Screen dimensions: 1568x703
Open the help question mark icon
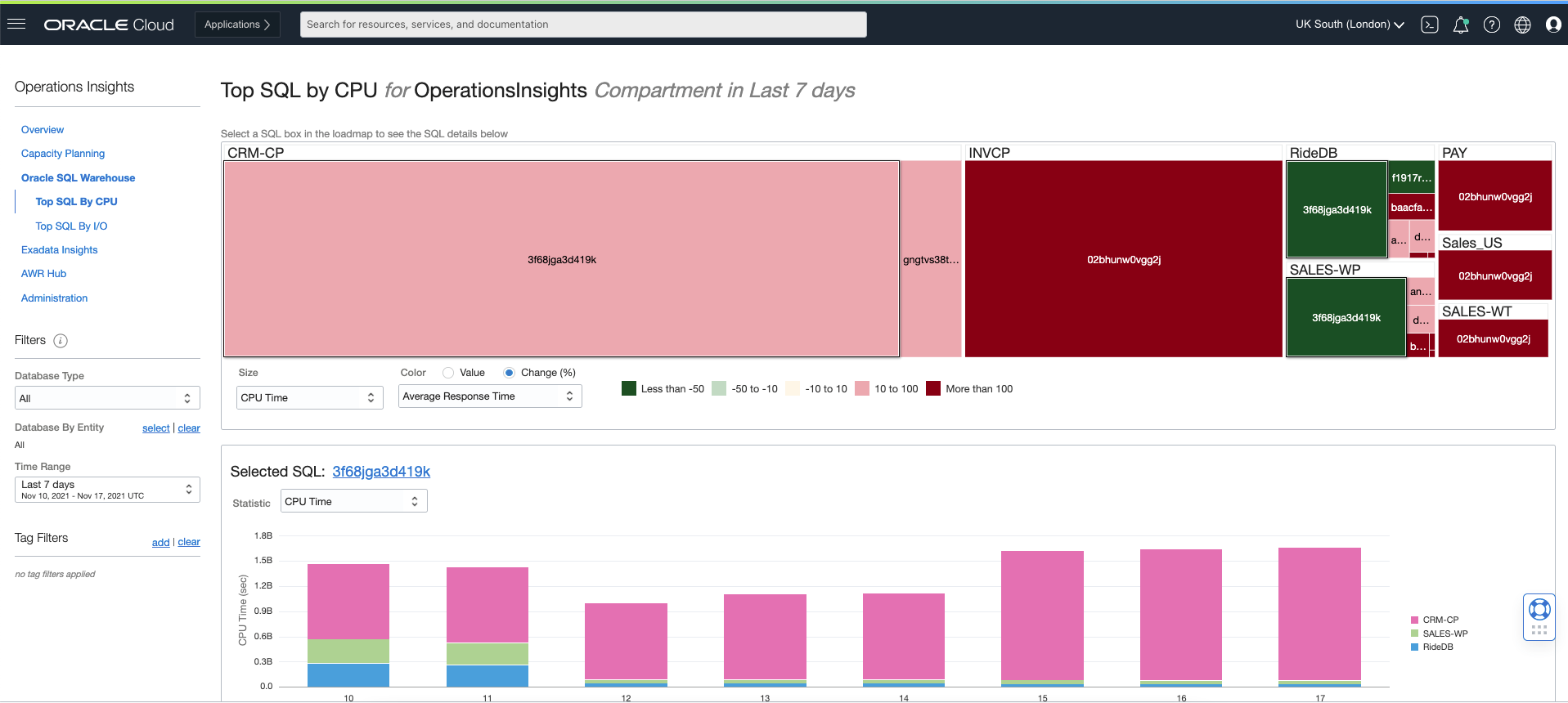tap(1492, 25)
